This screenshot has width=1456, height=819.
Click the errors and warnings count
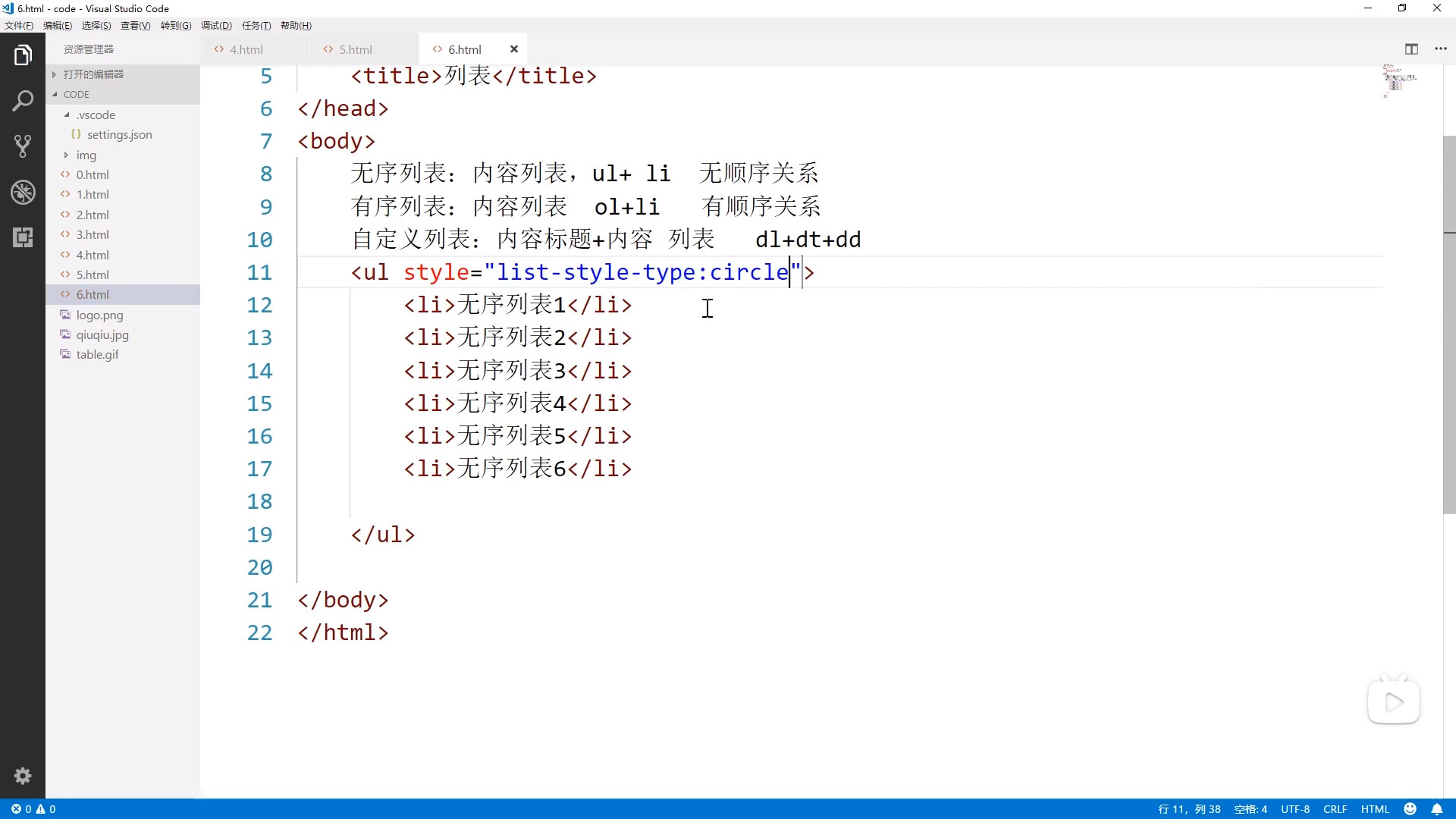click(33, 809)
